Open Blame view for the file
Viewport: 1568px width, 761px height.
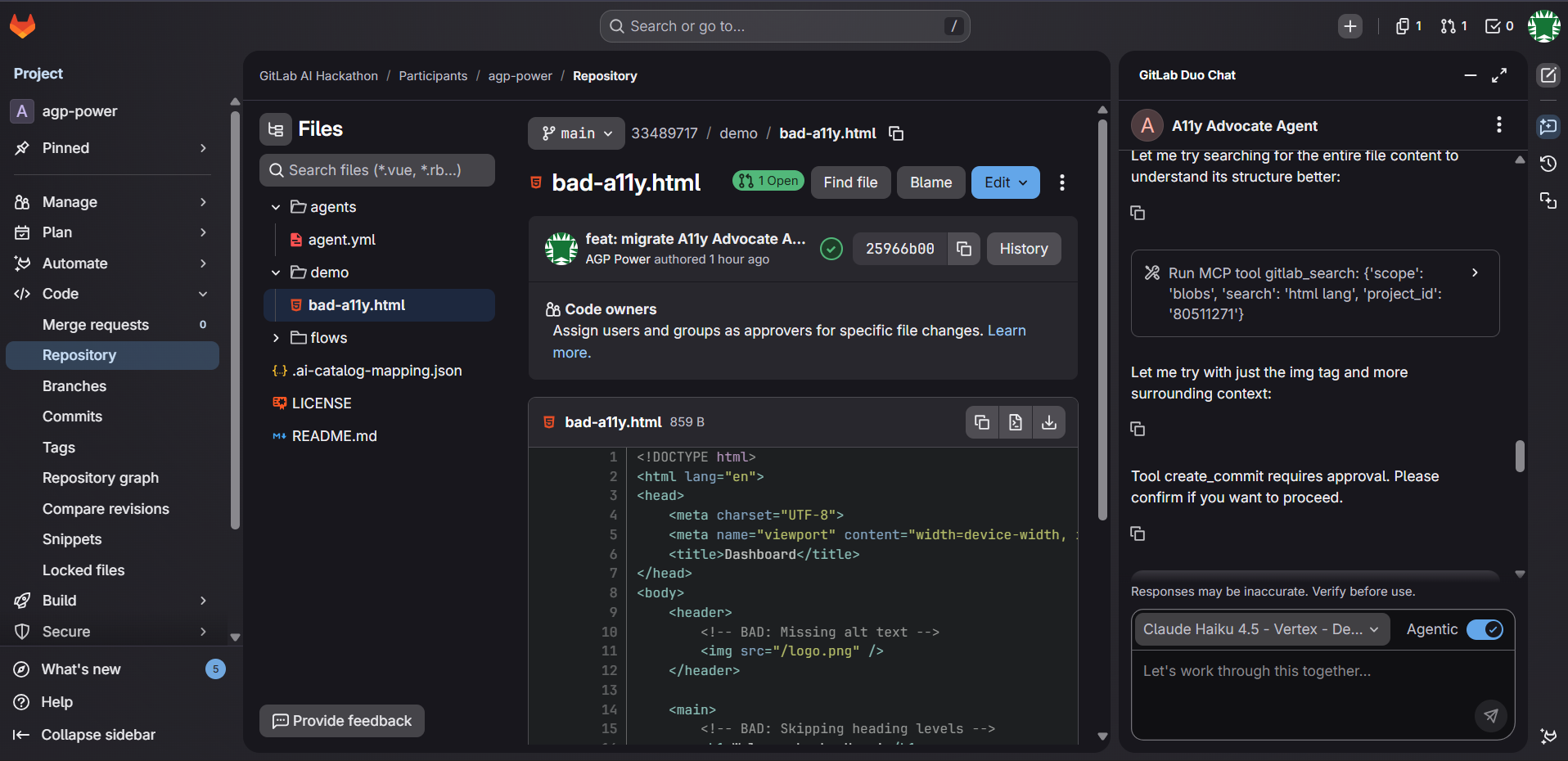click(931, 182)
